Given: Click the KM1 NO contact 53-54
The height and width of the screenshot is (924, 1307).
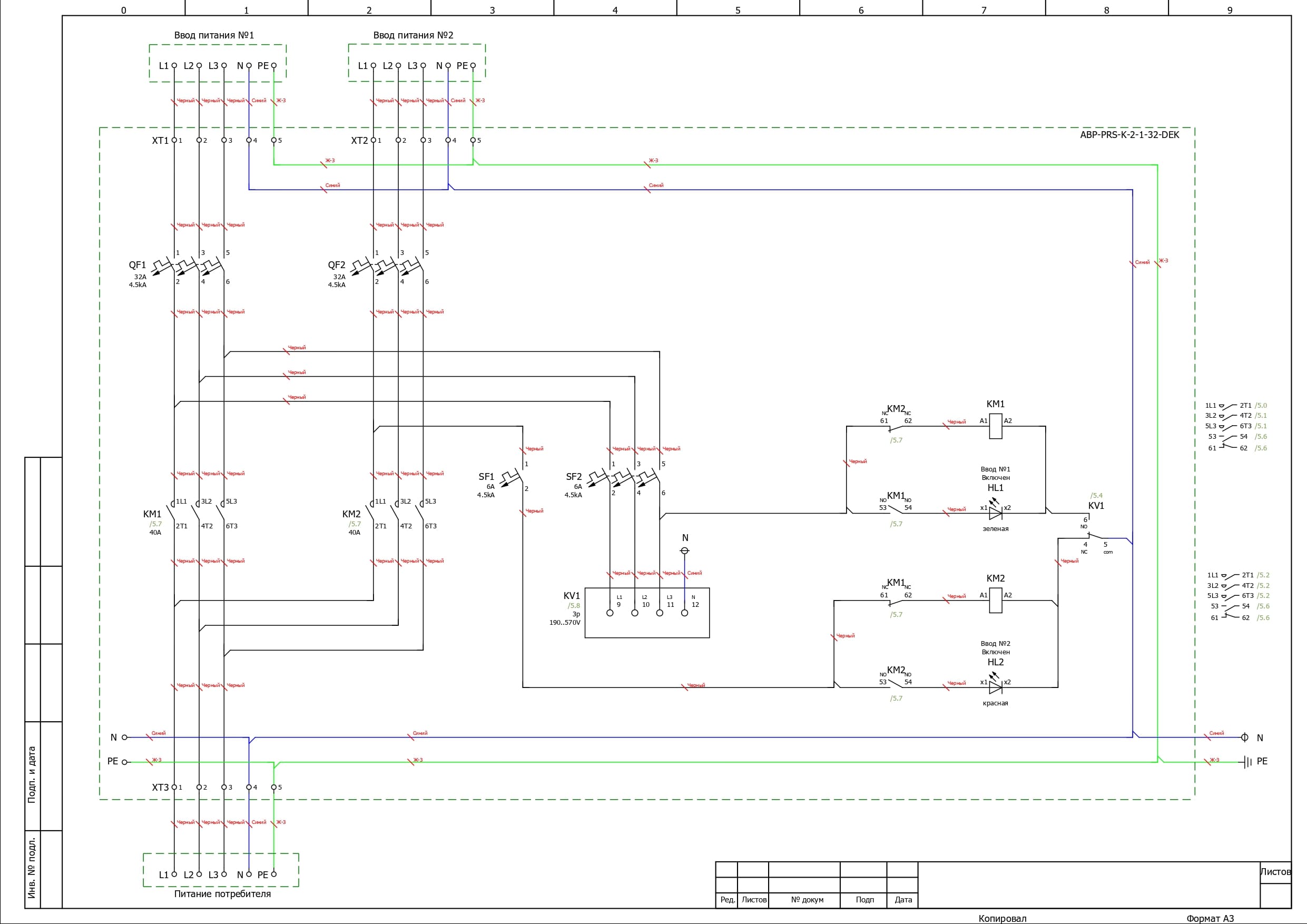Looking at the screenshot, I should (896, 509).
